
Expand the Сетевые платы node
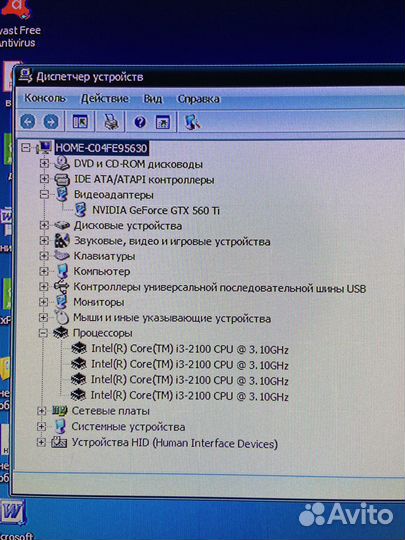tap(41, 411)
